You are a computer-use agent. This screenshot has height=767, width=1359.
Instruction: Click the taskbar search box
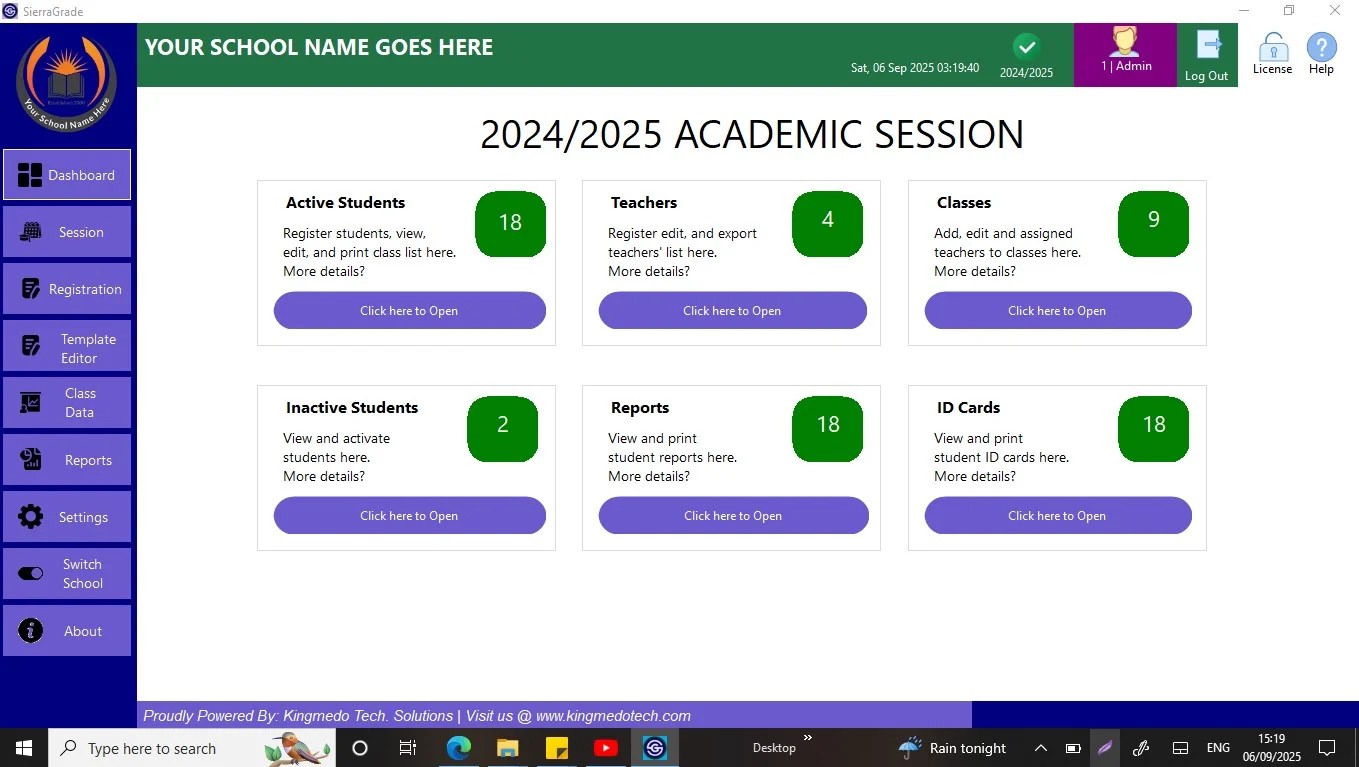tap(191, 748)
